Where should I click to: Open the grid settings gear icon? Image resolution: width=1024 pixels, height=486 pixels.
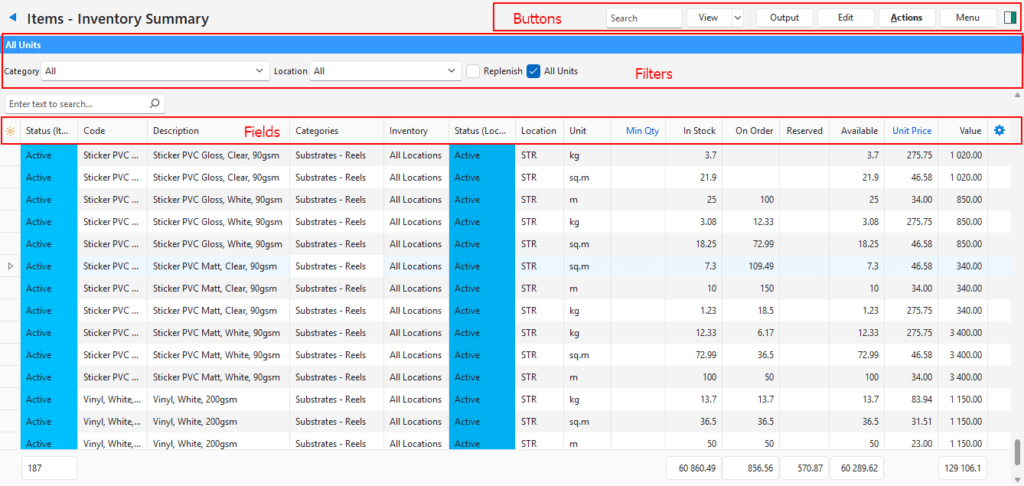[999, 130]
